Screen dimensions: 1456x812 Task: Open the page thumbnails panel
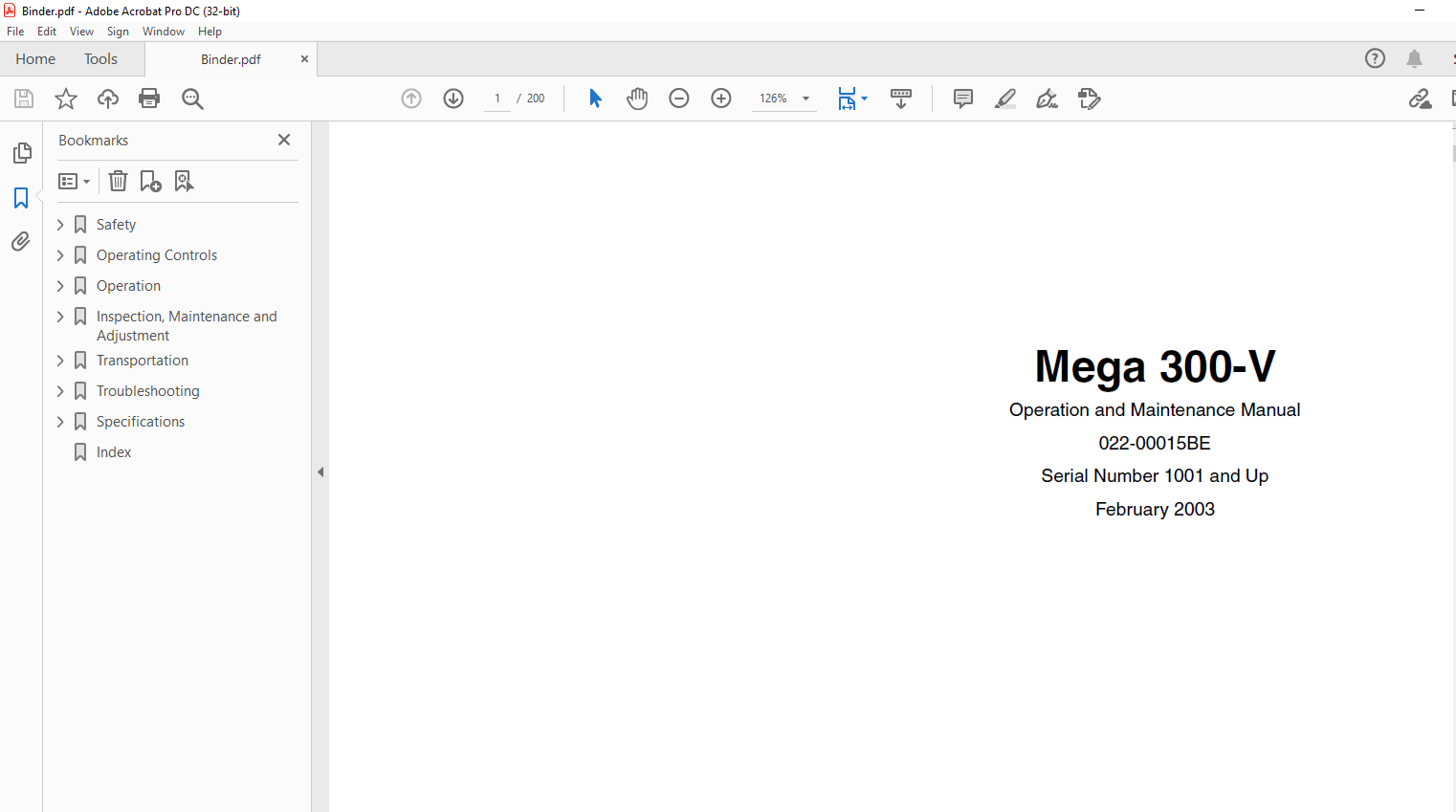pos(21,153)
